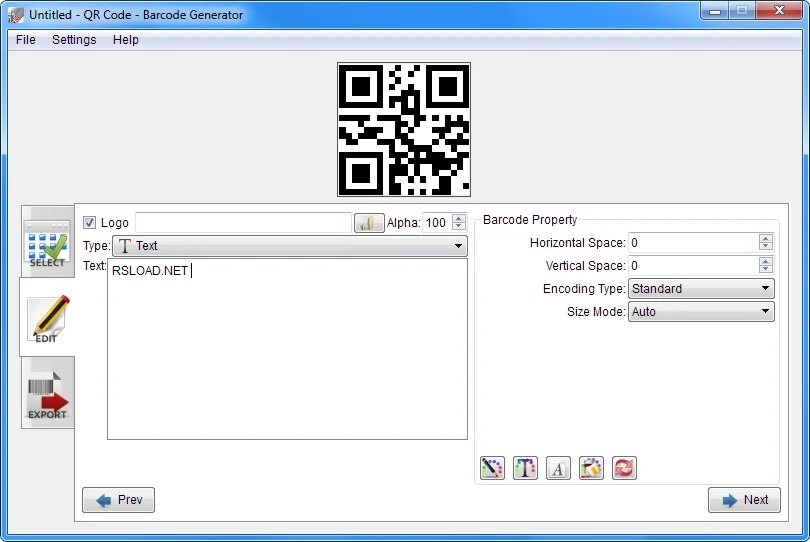The image size is (810, 542).
Task: Uncheck the Logo checkbox
Action: tap(89, 223)
